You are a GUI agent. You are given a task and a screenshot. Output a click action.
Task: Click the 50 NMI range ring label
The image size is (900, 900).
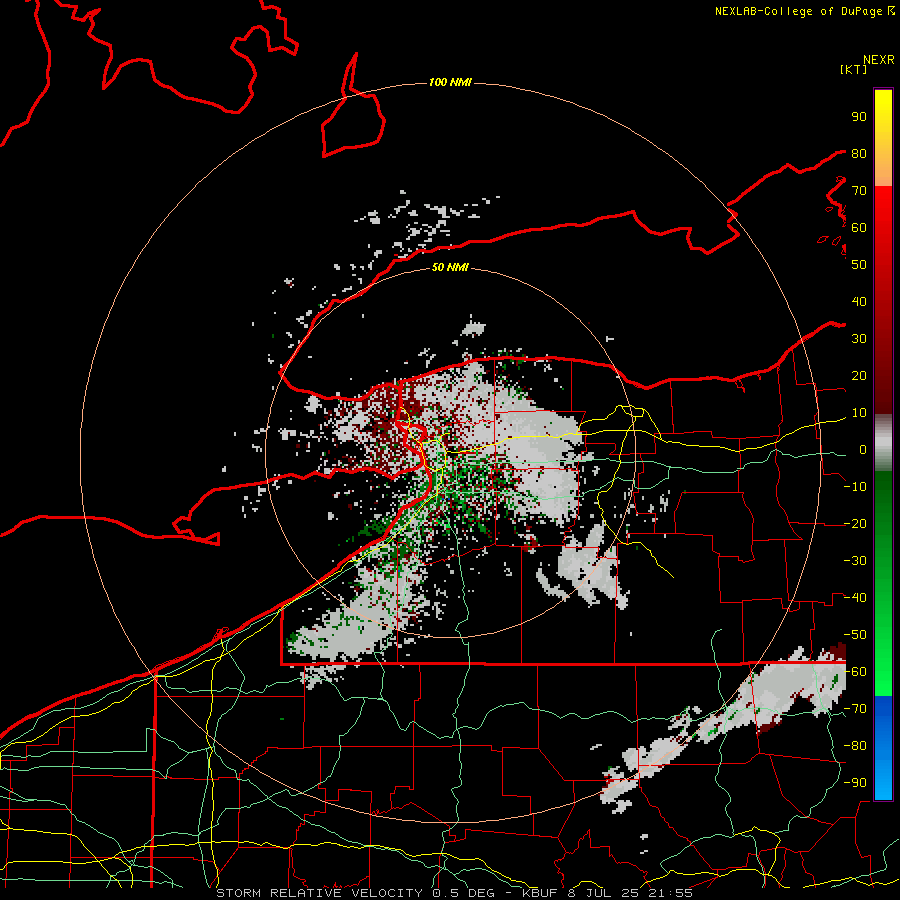click(x=450, y=267)
